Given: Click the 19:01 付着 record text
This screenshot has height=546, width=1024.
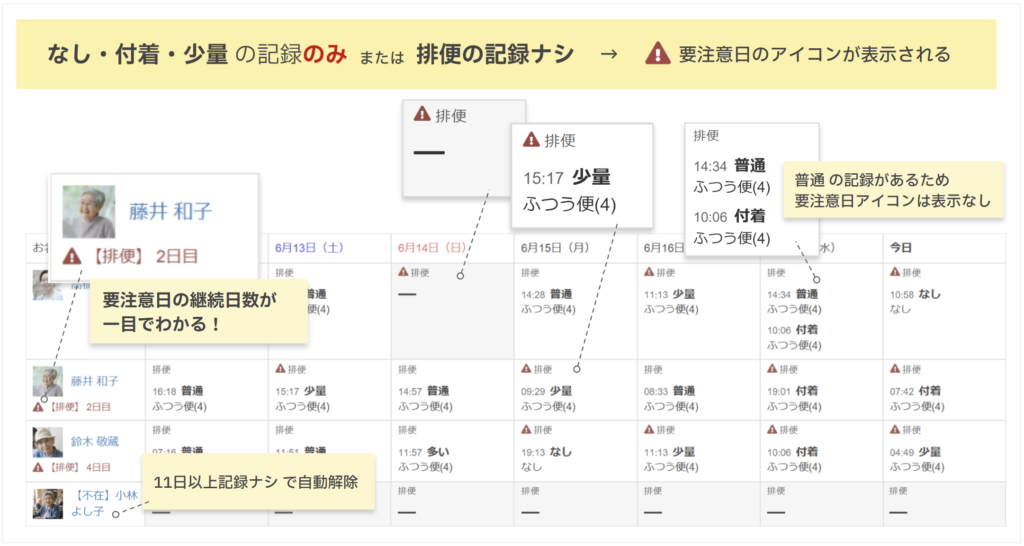Looking at the screenshot, I should click(x=793, y=391).
